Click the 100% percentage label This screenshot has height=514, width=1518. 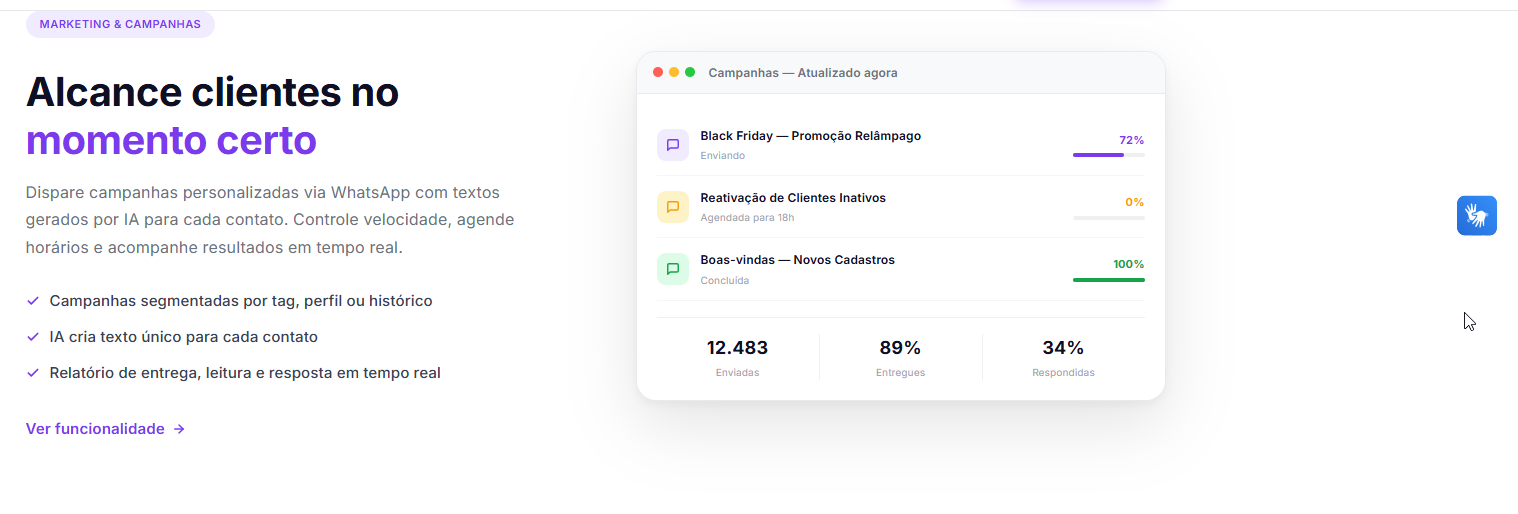[1129, 264]
